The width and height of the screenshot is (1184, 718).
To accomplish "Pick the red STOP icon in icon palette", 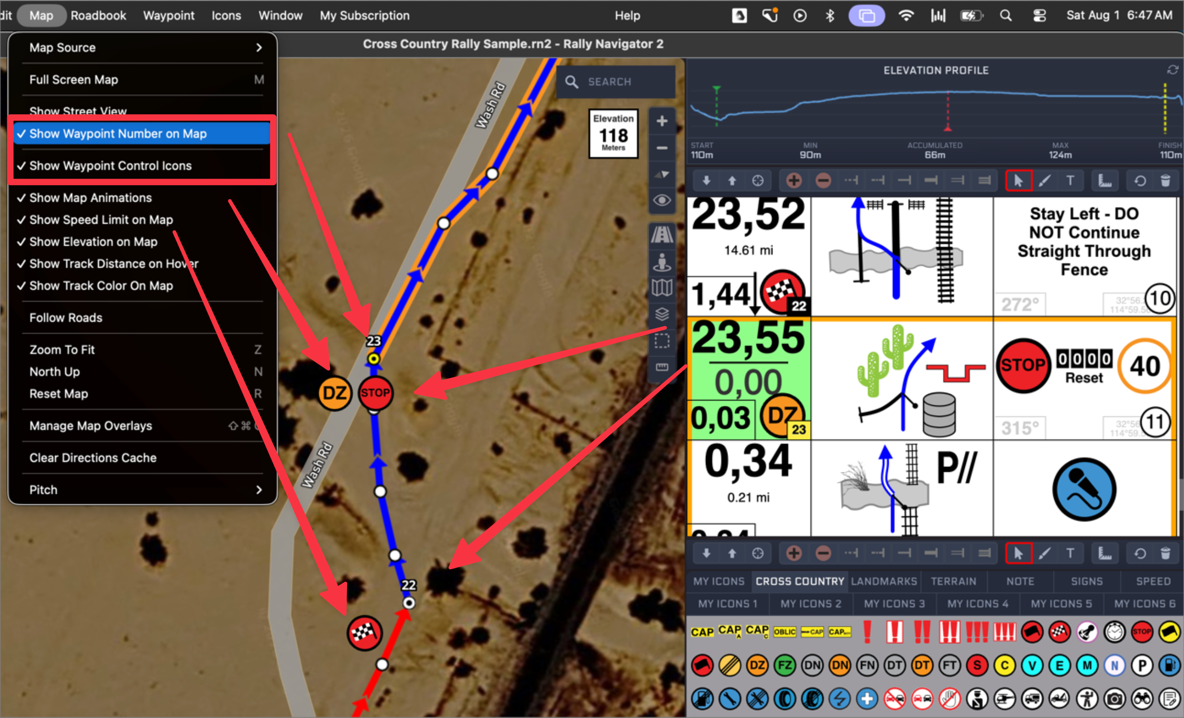I will 1142,631.
